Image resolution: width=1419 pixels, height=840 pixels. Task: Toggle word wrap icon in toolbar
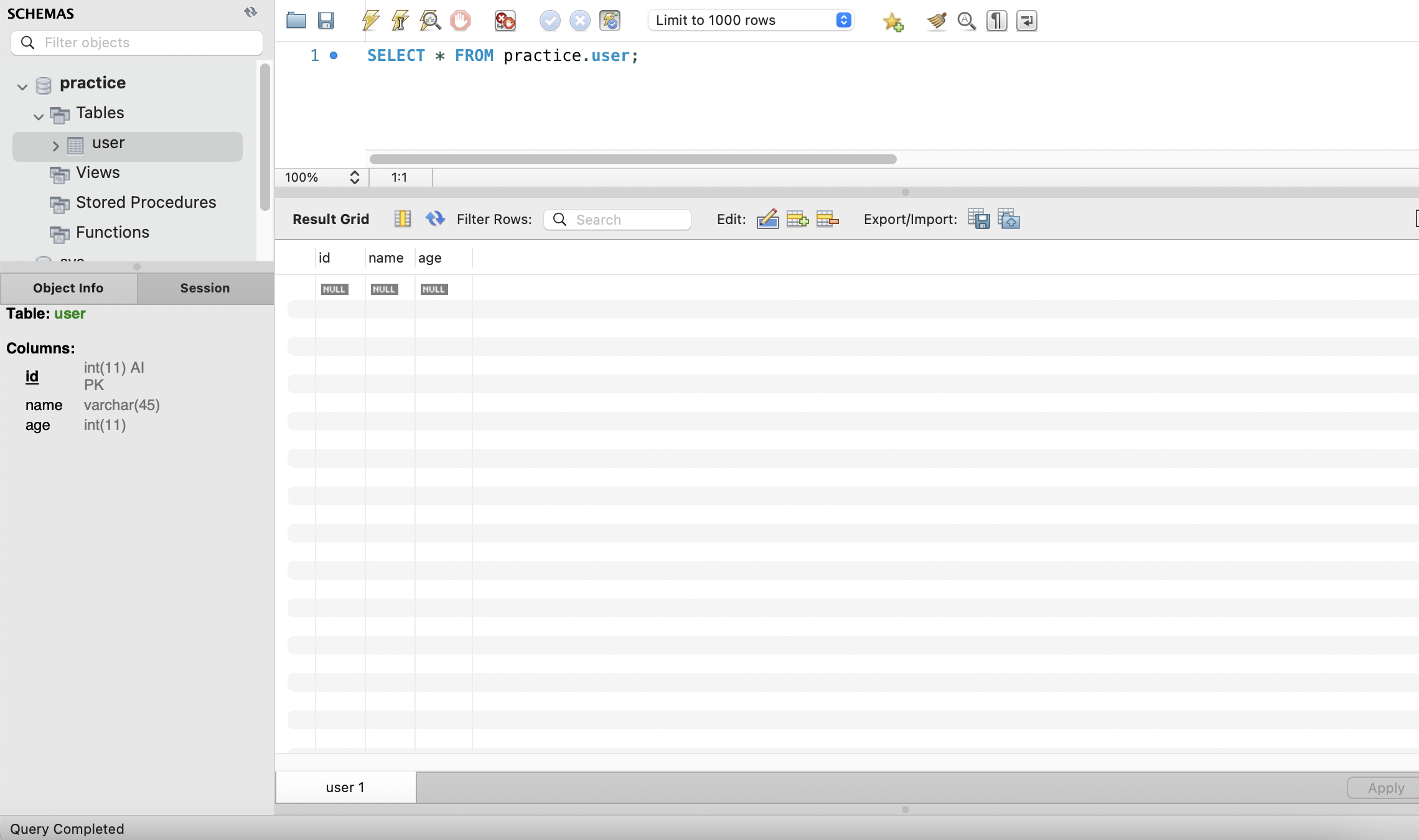(x=1026, y=21)
